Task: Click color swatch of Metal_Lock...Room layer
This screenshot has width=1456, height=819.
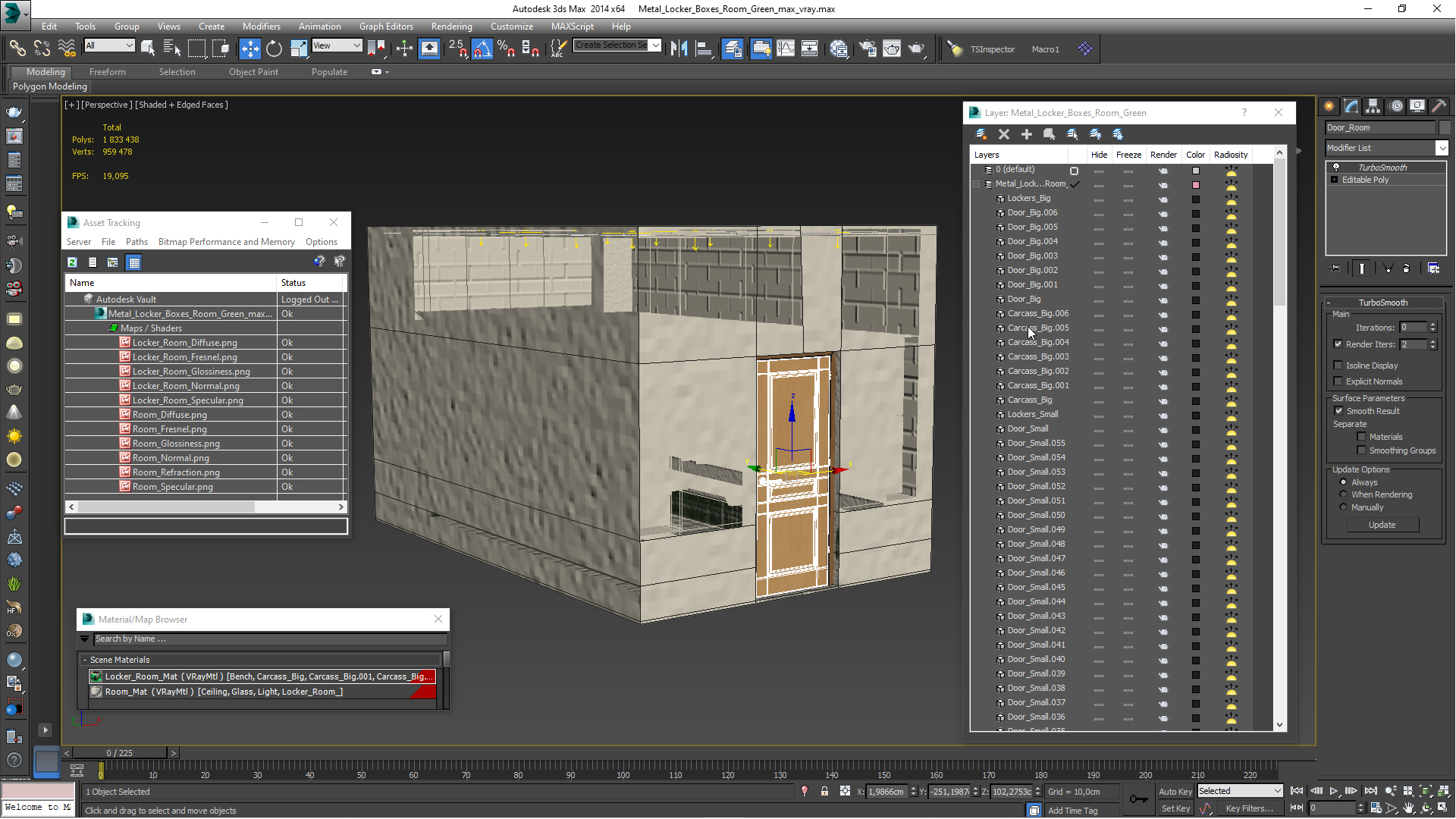Action: click(1196, 184)
